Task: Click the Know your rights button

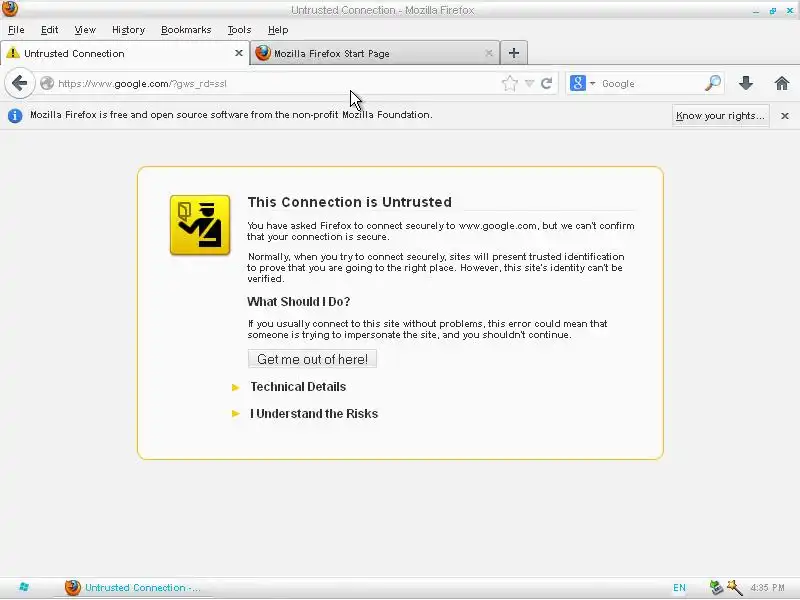Action: click(x=720, y=116)
